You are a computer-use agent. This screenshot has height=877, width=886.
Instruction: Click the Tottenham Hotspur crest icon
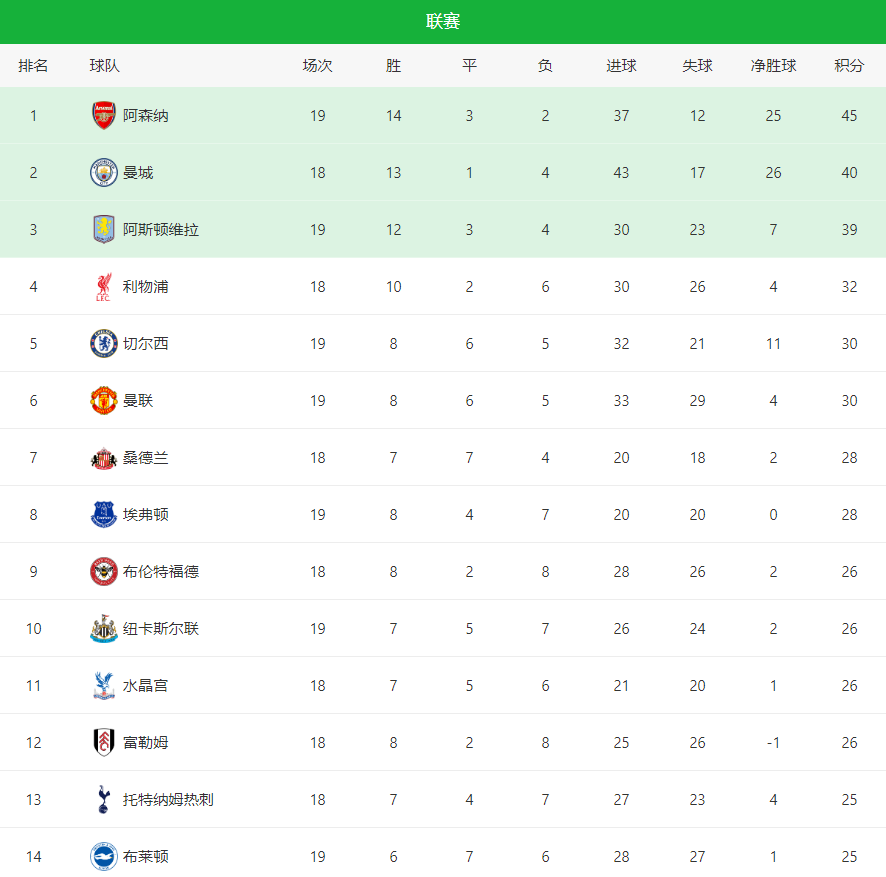coord(104,800)
